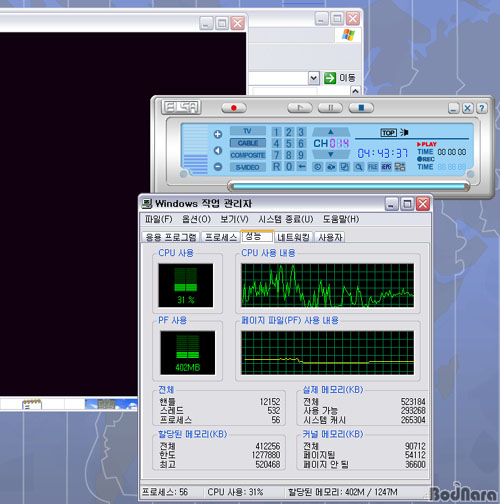The image size is (500, 504).
Task: Switch to the 프로세스 tab
Action: pyautogui.click(x=221, y=237)
